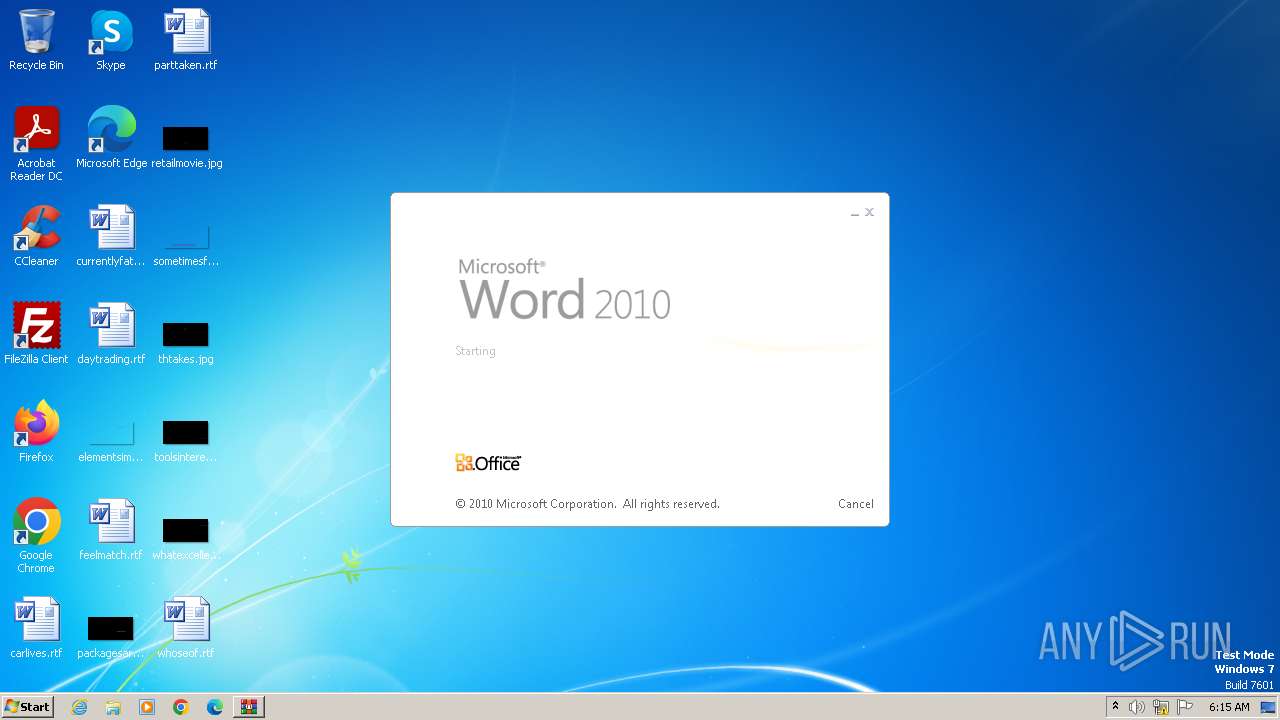Viewport: 1280px width, 720px height.
Task: Launch Google Chrome desktop shortcut
Action: pyautogui.click(x=36, y=536)
